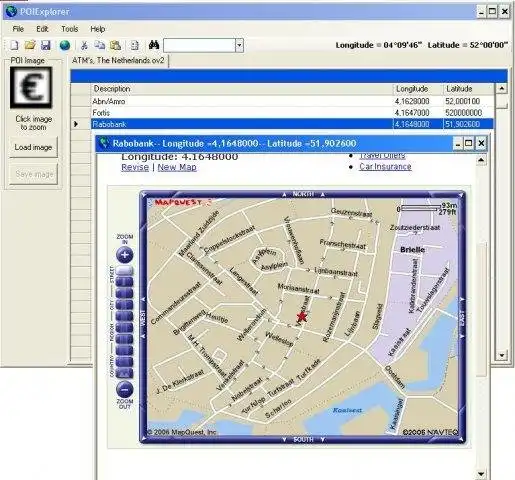Click longitude cell 4,1628000
The height and width of the screenshot is (480, 515).
[418, 101]
